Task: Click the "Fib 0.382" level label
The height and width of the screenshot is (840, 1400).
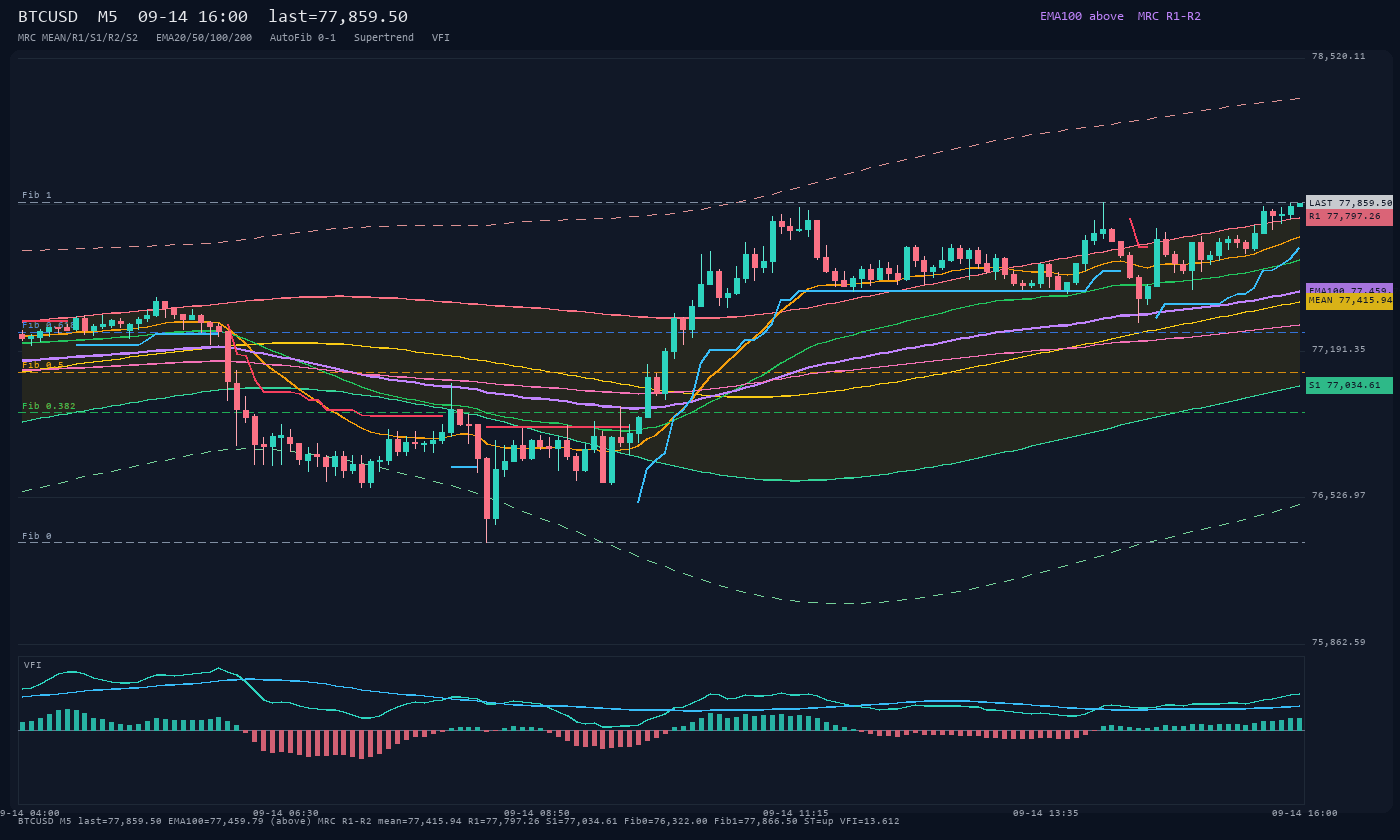Action: [x=49, y=406]
